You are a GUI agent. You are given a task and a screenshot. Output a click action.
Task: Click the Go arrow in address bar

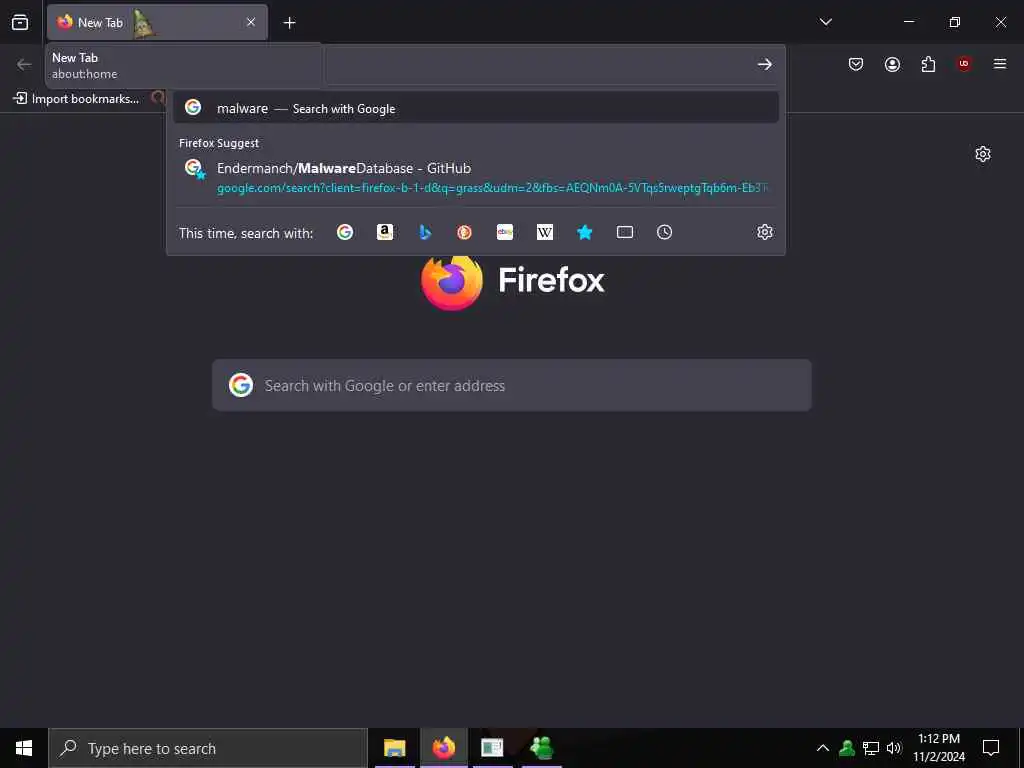[x=765, y=64]
